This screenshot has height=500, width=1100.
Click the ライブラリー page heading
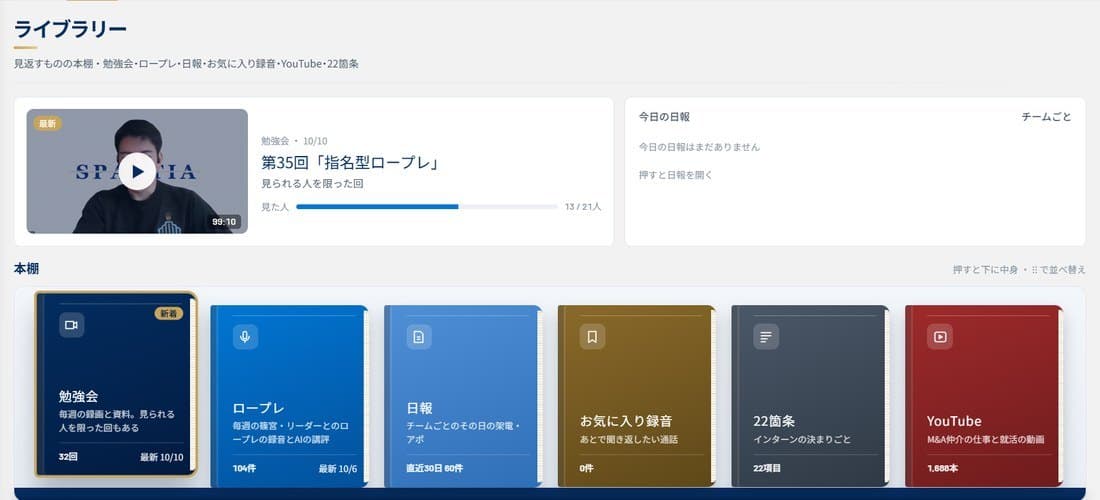tap(70, 29)
